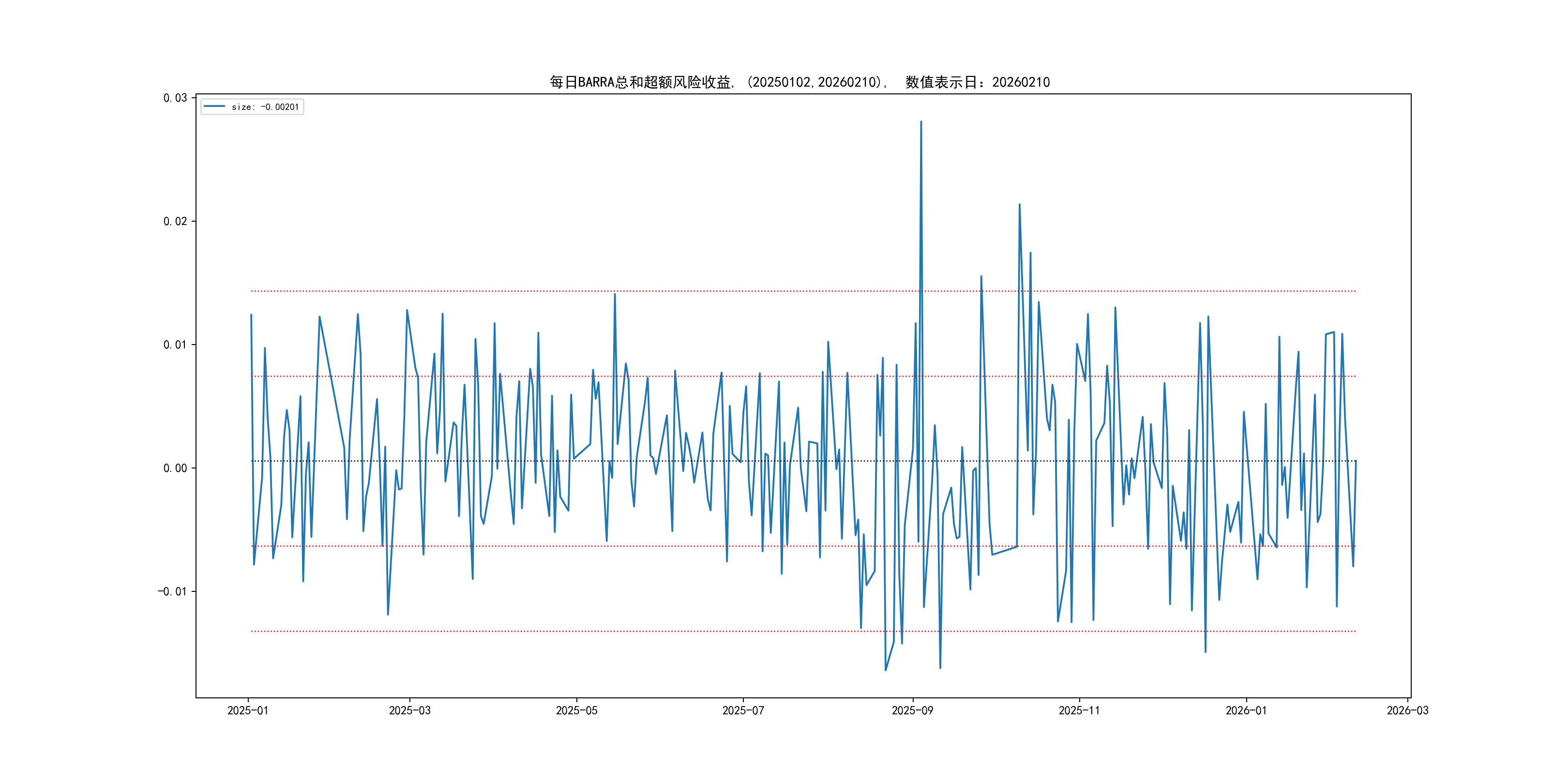
Task: Click the lowest trough of the blue line
Action: click(x=886, y=670)
